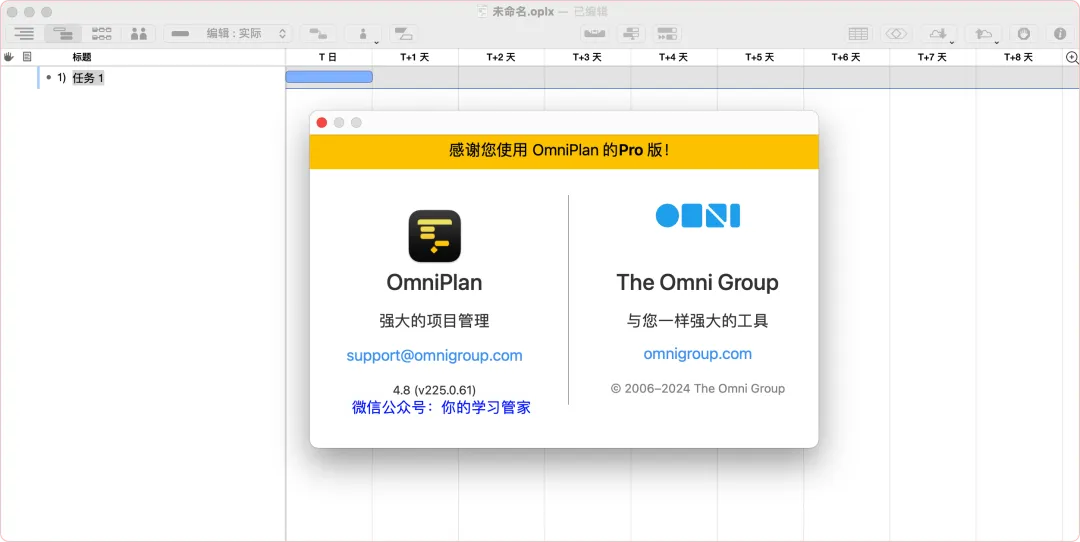Screen dimensions: 1080x542
Task: Open the support@omnigroup.com email link
Action: [434, 355]
